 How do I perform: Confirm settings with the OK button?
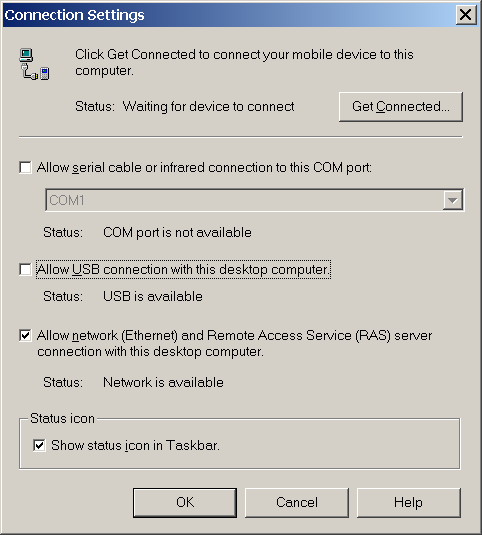point(185,503)
